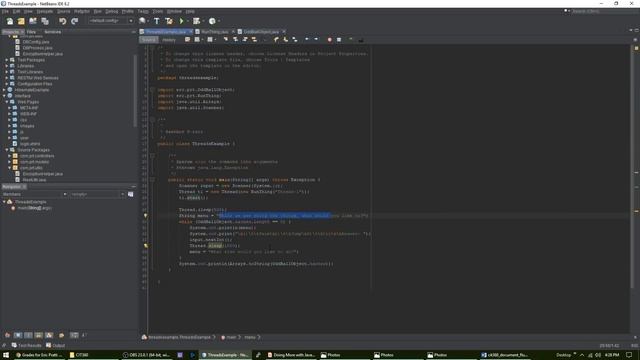The height and width of the screenshot is (360, 640).
Task: Run the project with green arrow
Action: [182, 21]
